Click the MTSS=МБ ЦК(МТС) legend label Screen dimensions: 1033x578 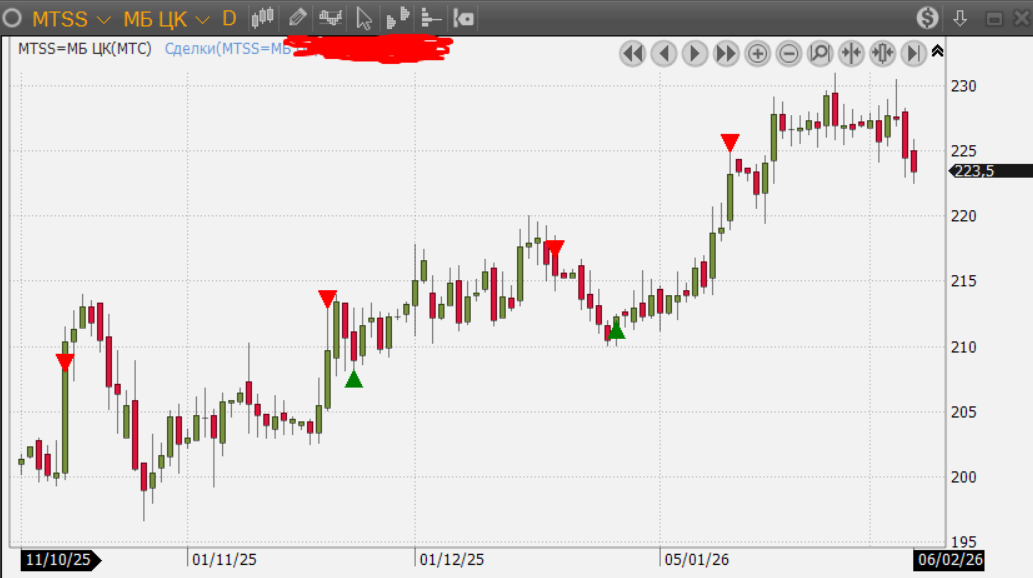click(x=85, y=48)
